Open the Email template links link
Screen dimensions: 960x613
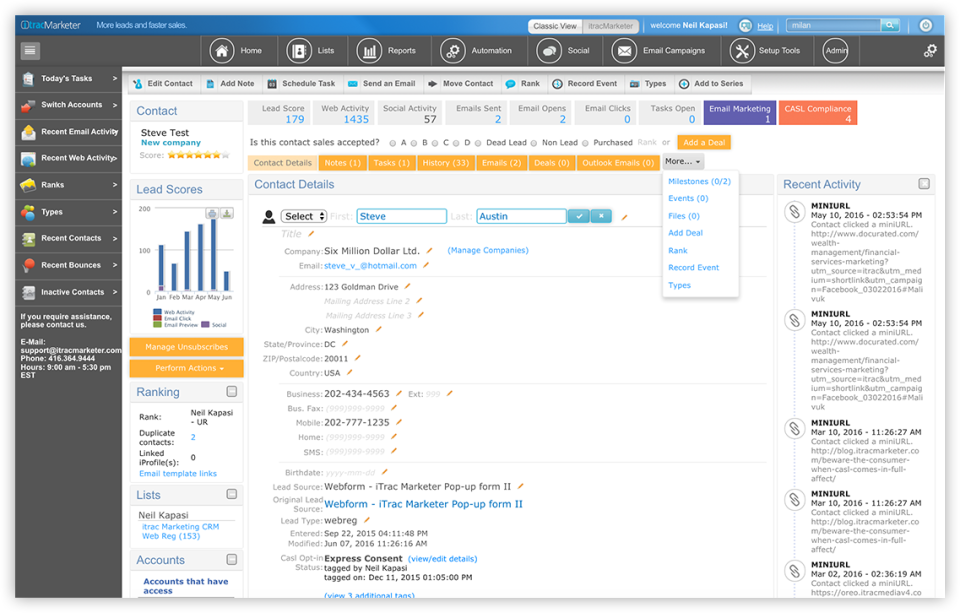(x=178, y=473)
